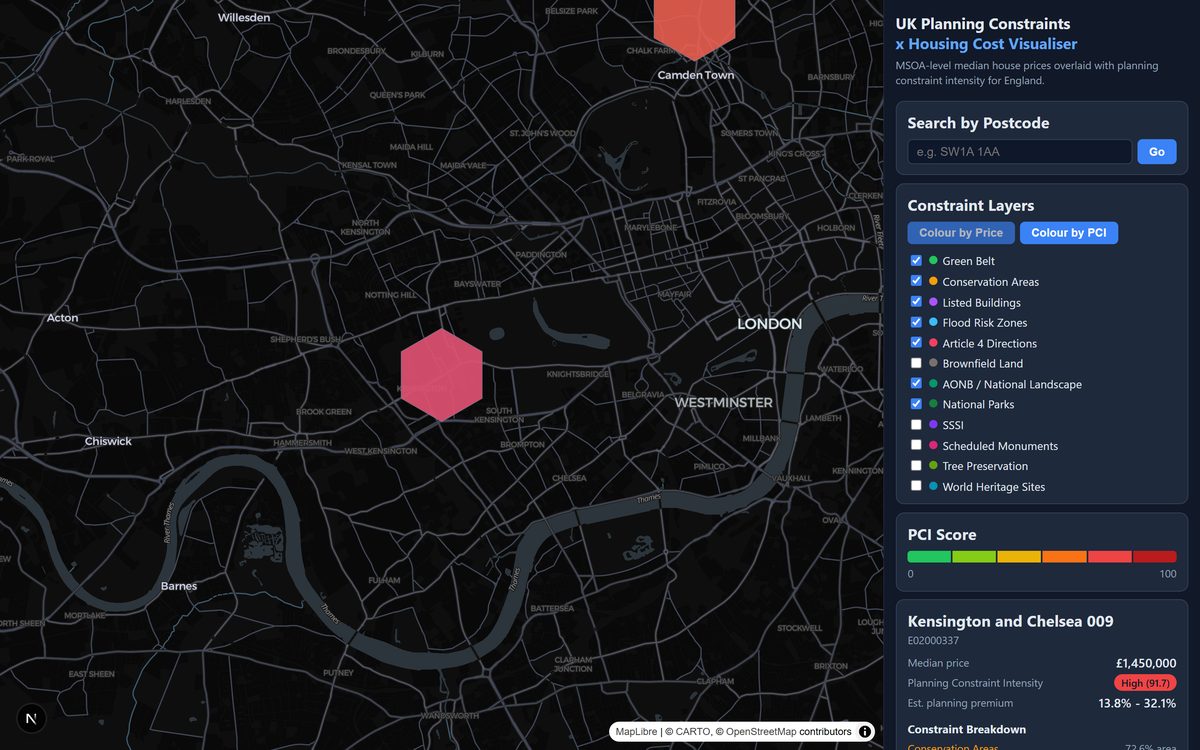1200x750 pixels.
Task: Disable the National Parks layer
Action: pyautogui.click(x=916, y=404)
